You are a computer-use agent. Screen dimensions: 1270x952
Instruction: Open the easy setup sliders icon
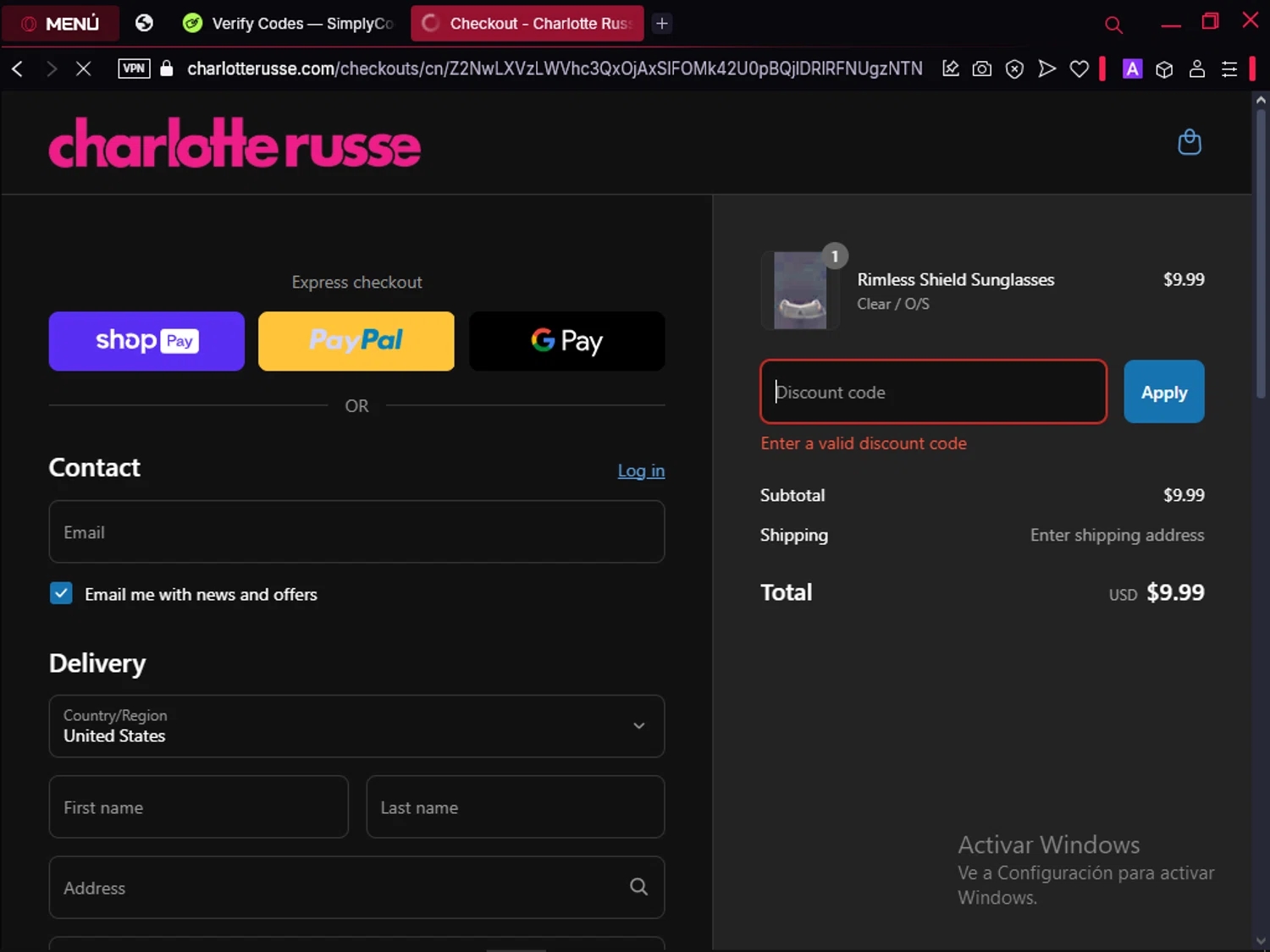(1229, 69)
